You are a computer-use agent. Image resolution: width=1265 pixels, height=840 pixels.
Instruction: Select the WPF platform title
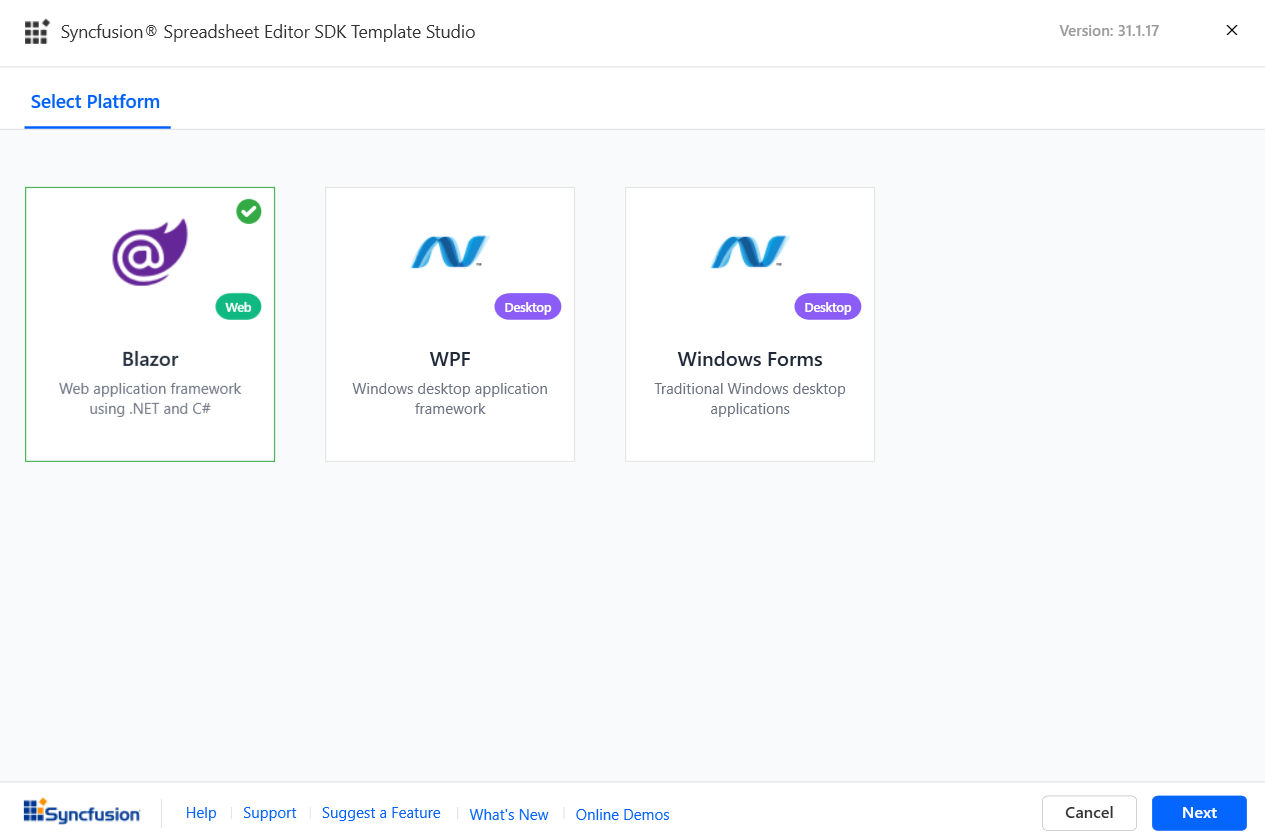coord(450,359)
